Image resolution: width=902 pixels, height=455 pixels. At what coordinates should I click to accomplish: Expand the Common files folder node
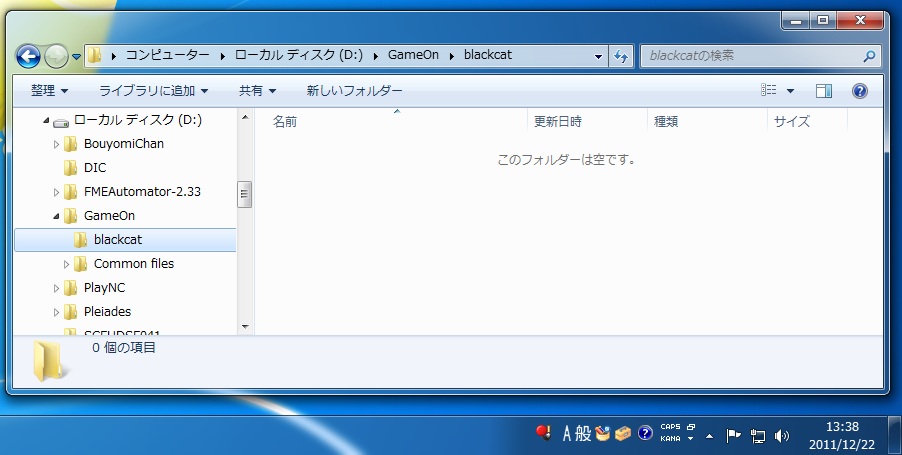pos(67,264)
